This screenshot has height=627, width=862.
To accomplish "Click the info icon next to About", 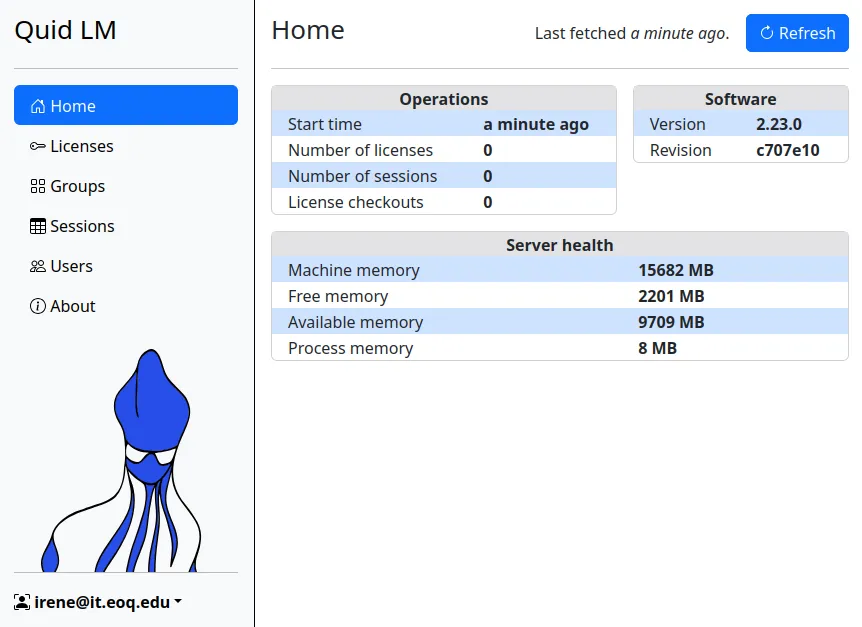I will click(x=36, y=306).
